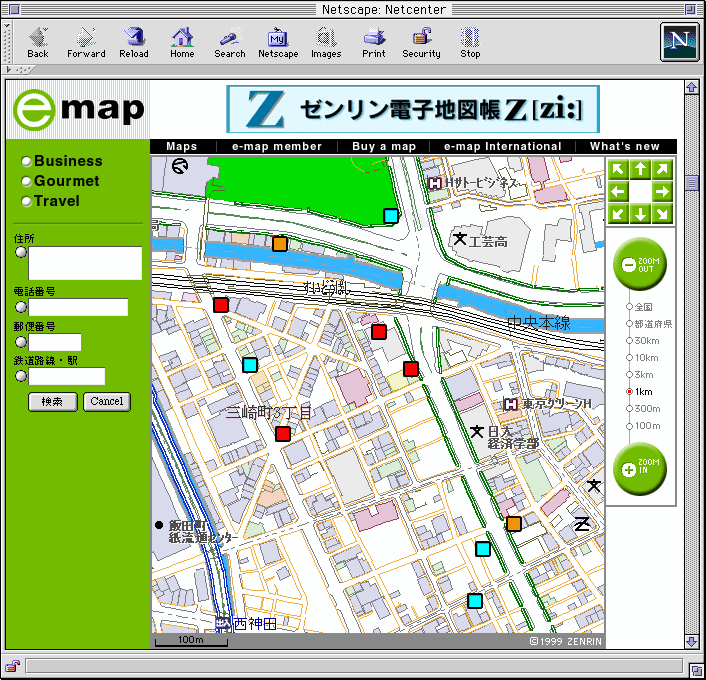Select the 住所 search radio button

tap(21, 252)
